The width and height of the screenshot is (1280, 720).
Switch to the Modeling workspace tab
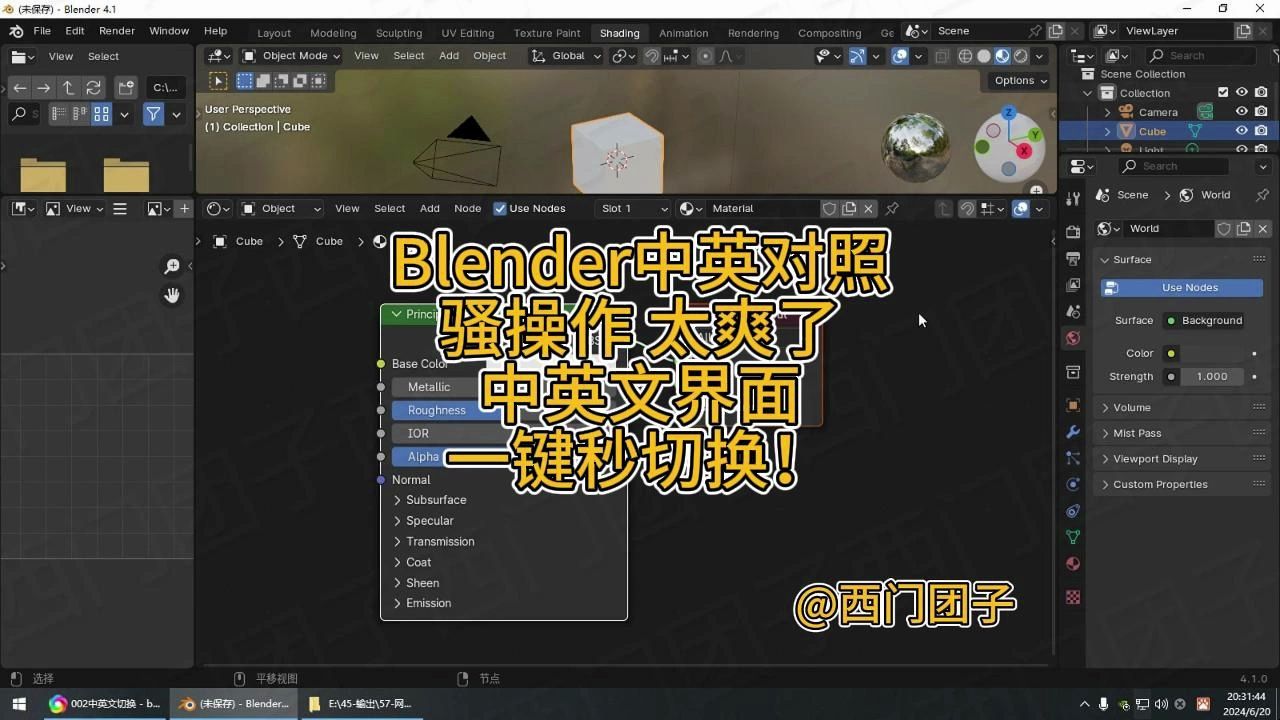pos(333,33)
